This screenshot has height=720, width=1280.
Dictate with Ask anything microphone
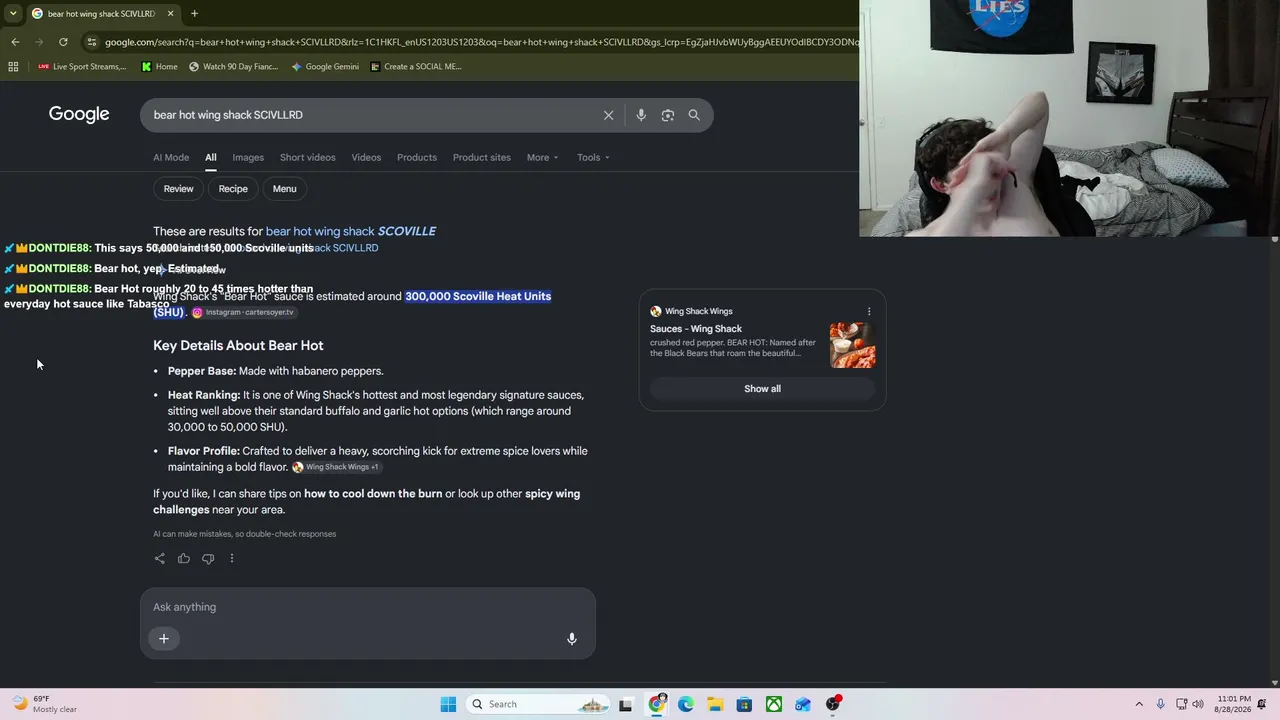tap(572, 639)
